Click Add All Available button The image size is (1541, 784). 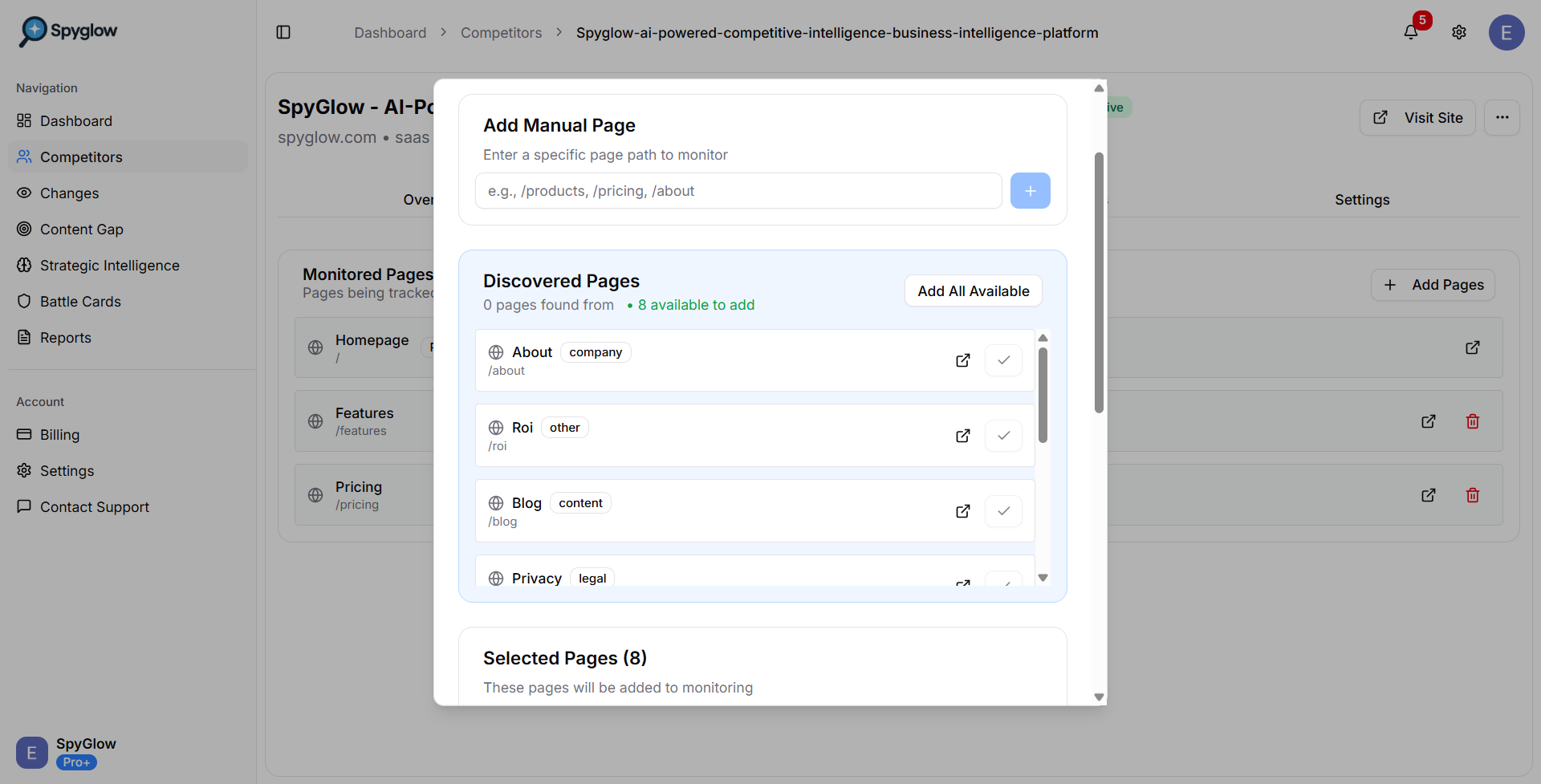click(974, 291)
